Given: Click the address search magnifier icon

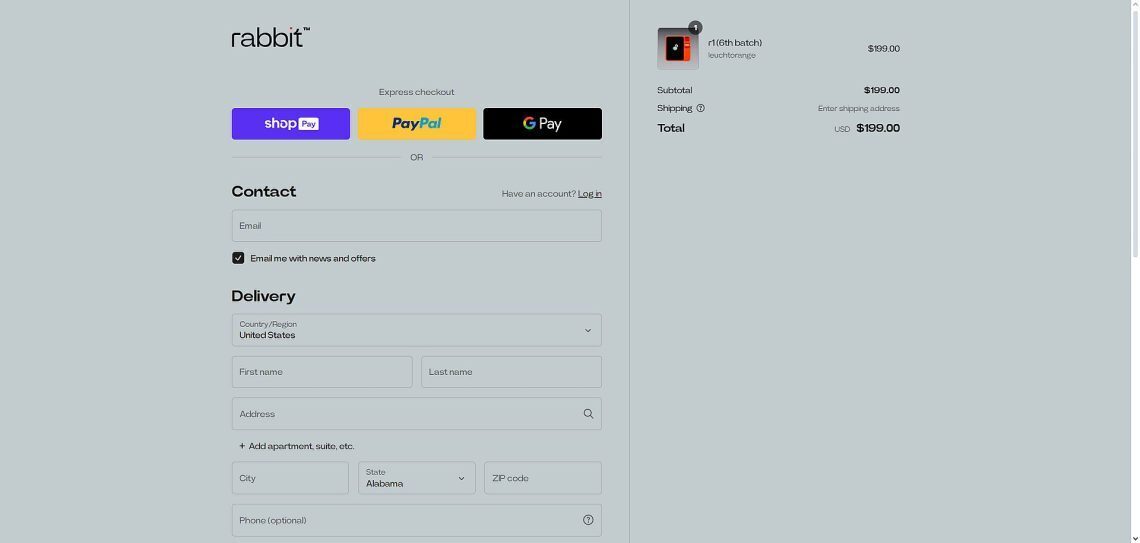Looking at the screenshot, I should coord(588,414).
